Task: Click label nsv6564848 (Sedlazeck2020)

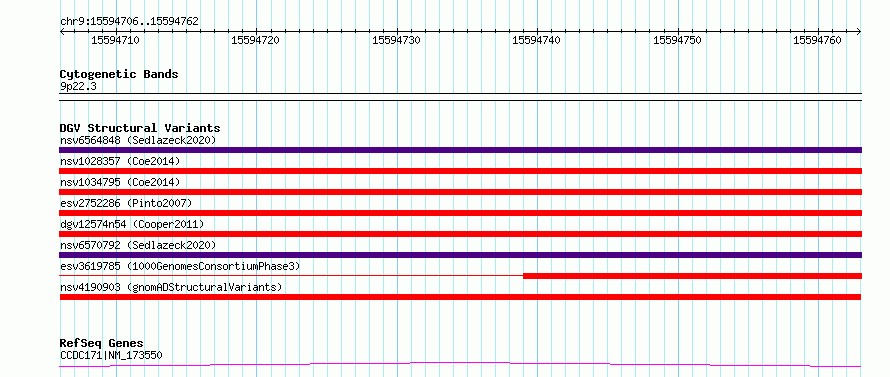Action: pos(138,140)
